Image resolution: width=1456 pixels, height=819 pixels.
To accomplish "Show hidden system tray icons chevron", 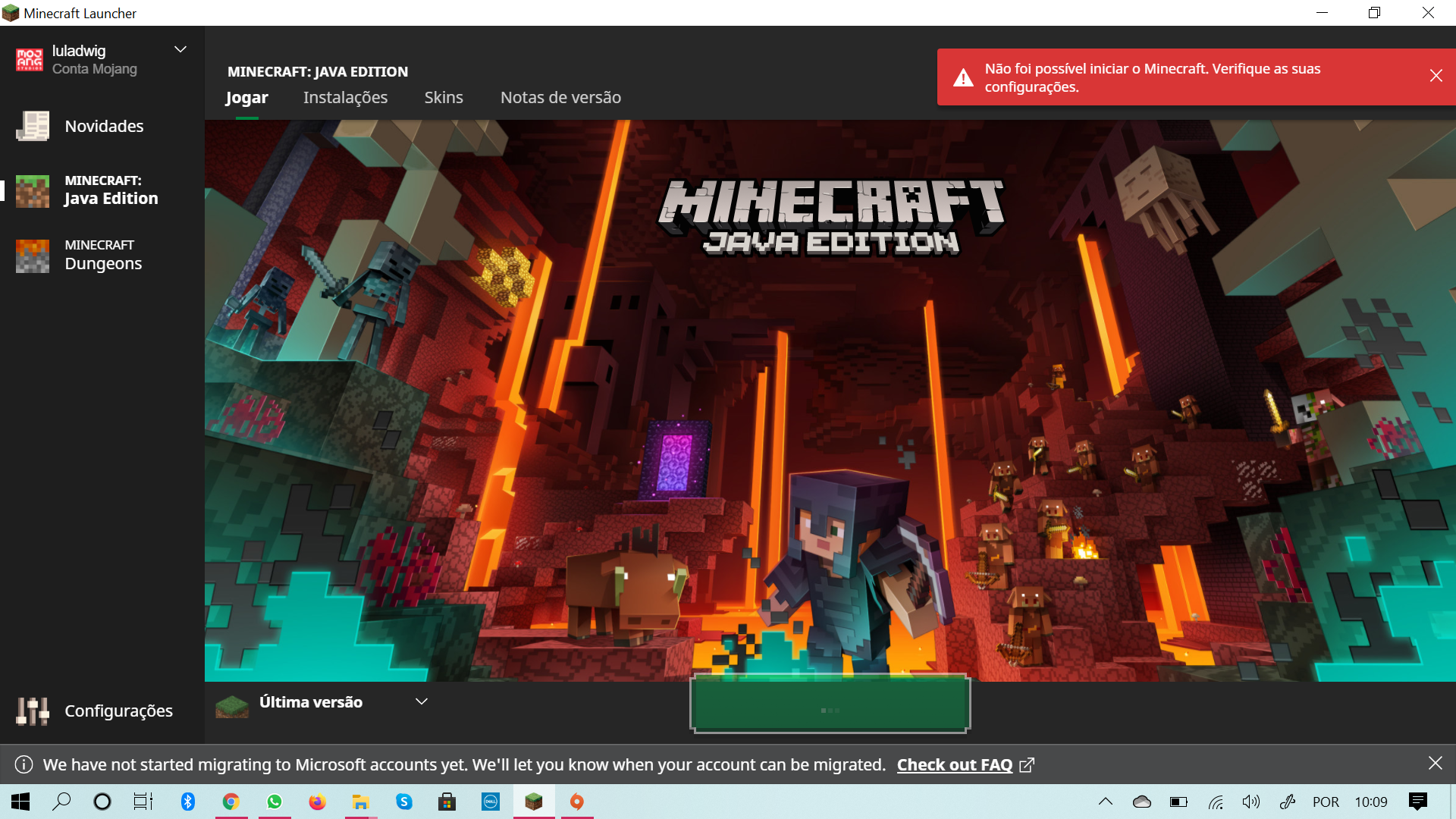I will pyautogui.click(x=1106, y=802).
